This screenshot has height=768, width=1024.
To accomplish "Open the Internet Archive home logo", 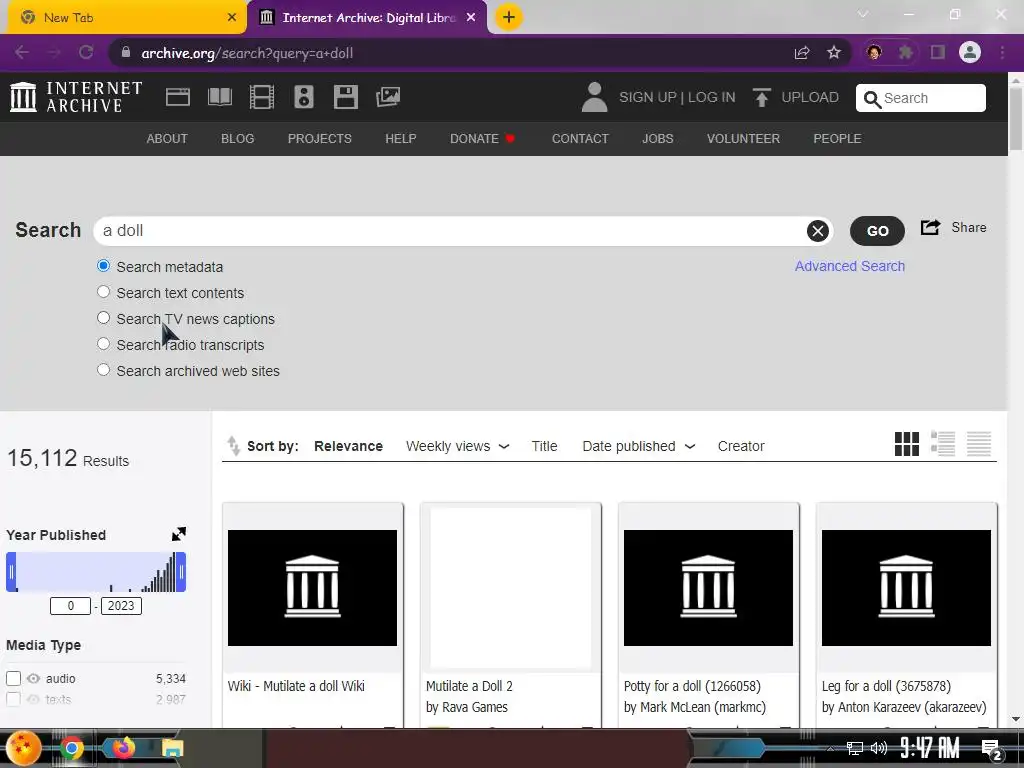I will pos(76,97).
